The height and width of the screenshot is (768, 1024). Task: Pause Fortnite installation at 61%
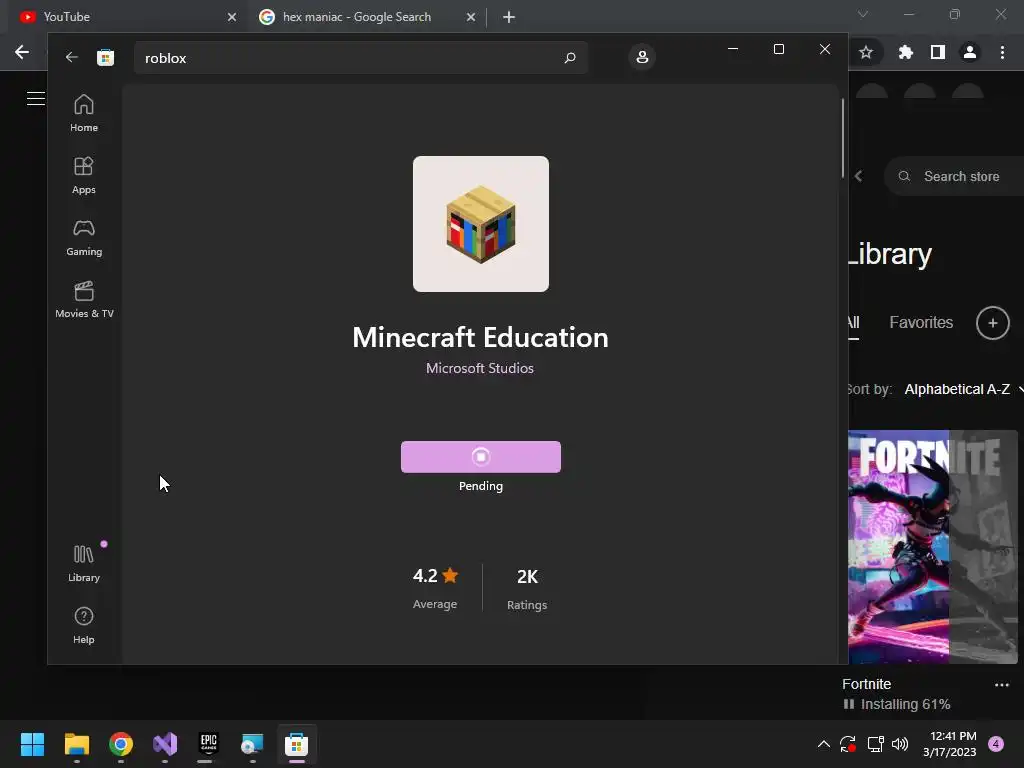[849, 704]
